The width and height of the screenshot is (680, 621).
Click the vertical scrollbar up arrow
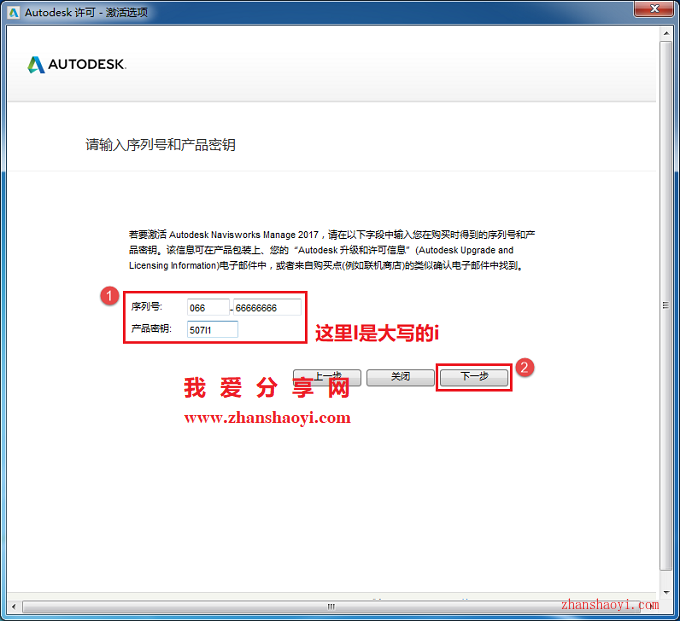(x=666, y=33)
